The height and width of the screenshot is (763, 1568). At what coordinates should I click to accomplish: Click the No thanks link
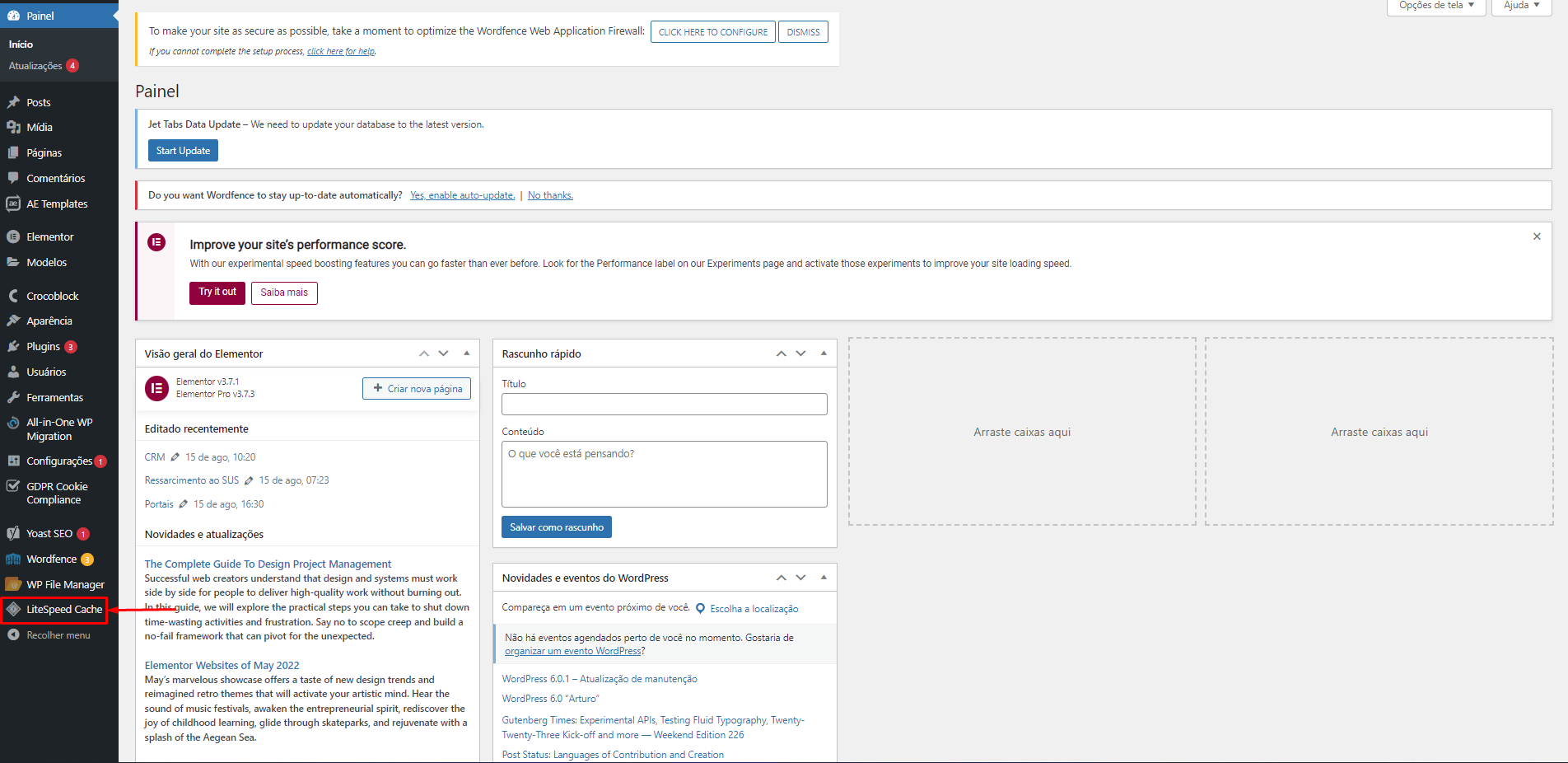pos(550,195)
